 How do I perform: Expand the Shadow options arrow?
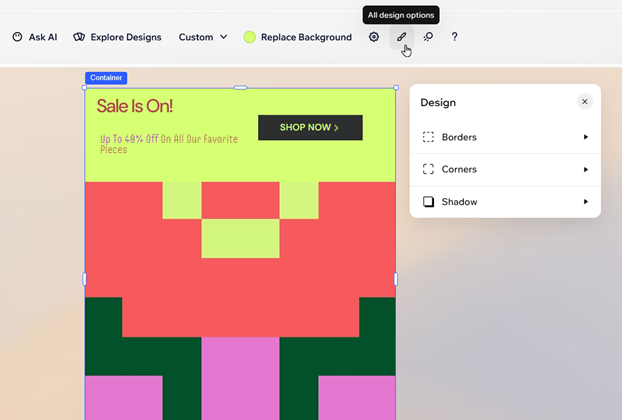click(586, 202)
